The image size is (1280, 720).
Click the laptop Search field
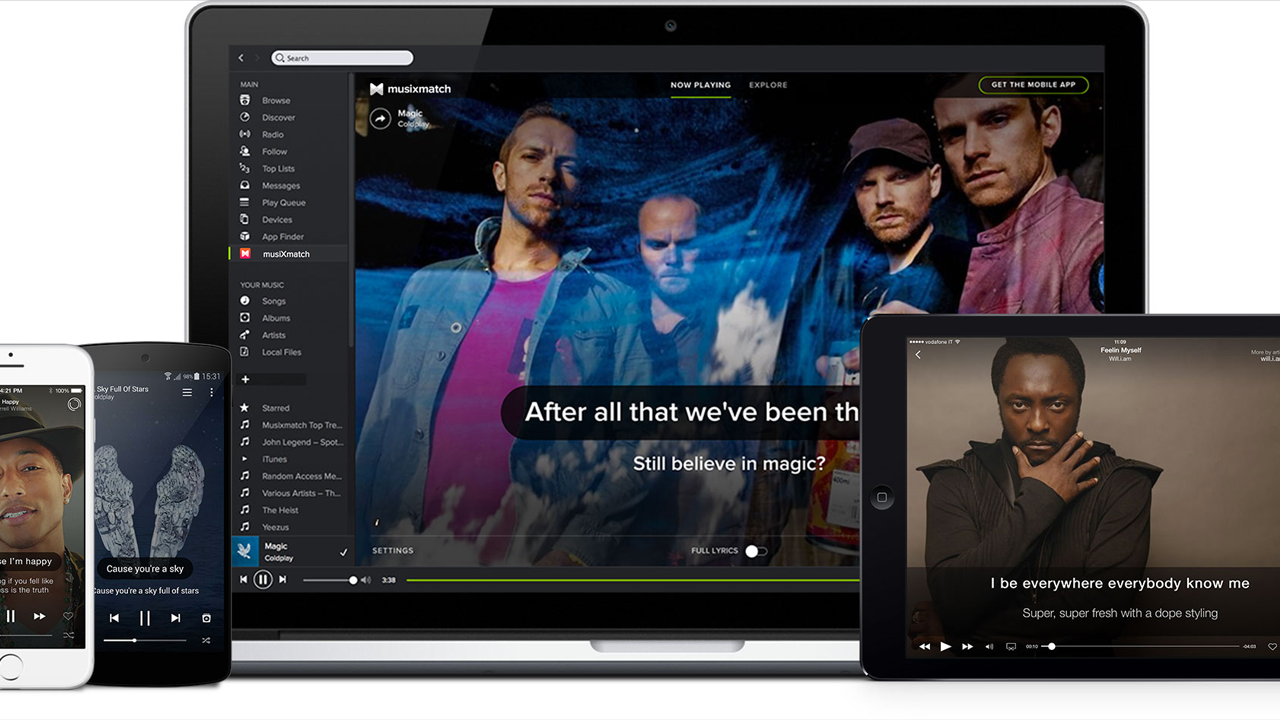tap(342, 58)
